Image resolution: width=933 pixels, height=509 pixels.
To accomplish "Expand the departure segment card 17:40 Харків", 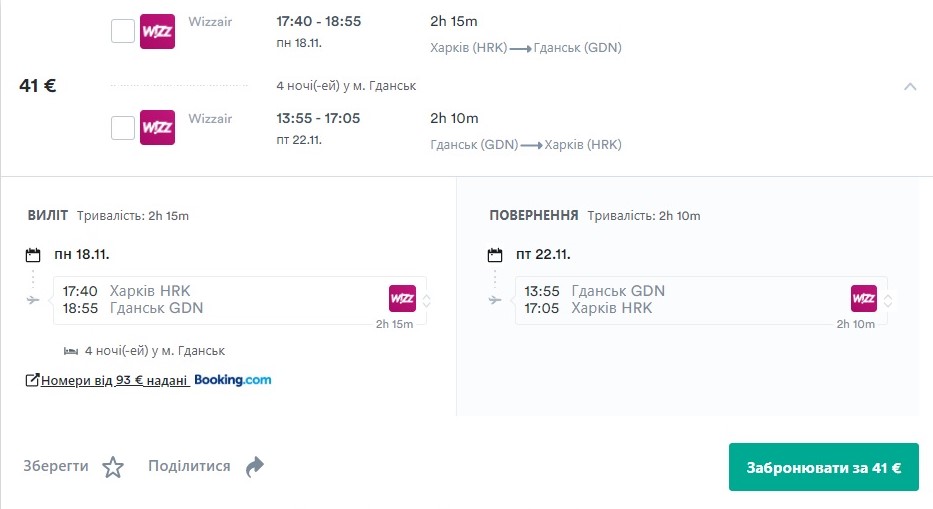I will 427,300.
